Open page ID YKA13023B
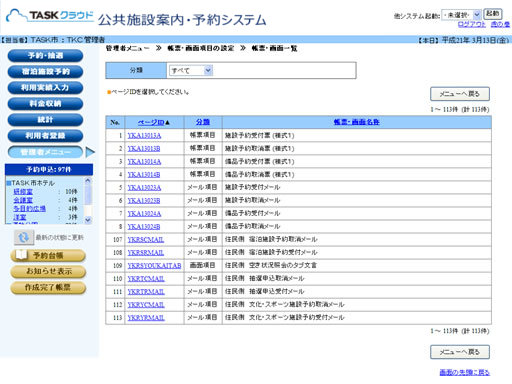The image size is (512, 384). pyautogui.click(x=144, y=201)
